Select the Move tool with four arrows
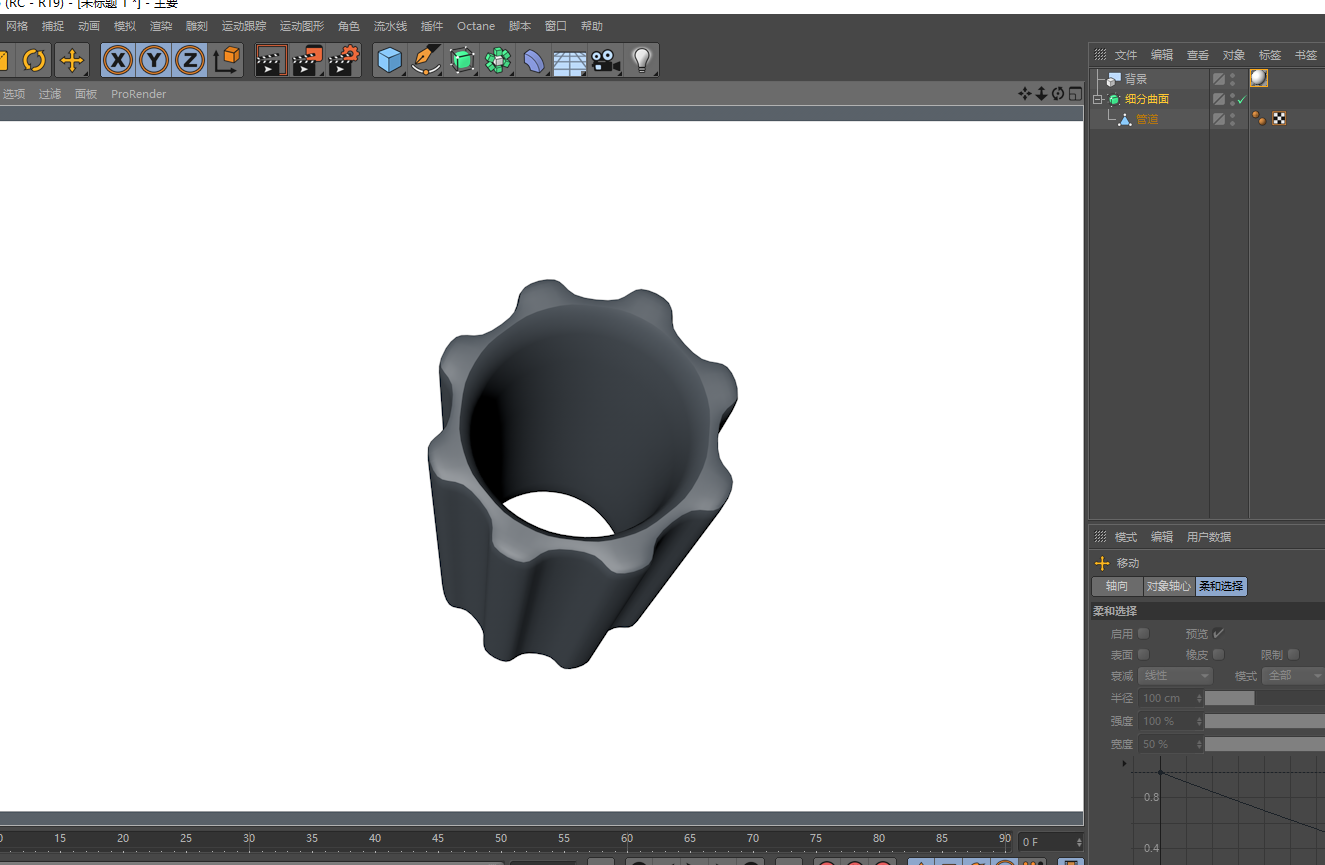This screenshot has width=1325, height=865. [72, 61]
